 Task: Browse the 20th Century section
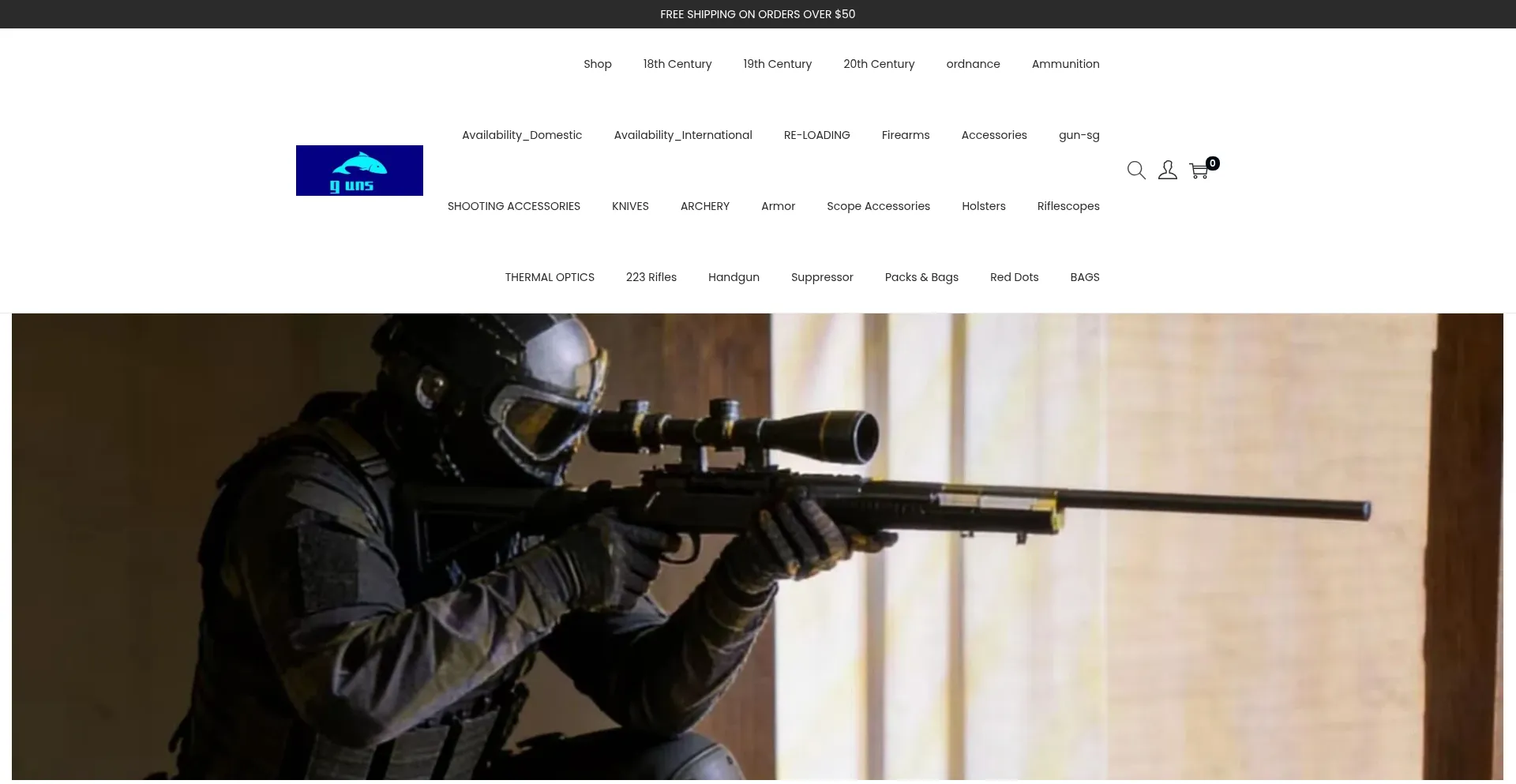(x=879, y=64)
